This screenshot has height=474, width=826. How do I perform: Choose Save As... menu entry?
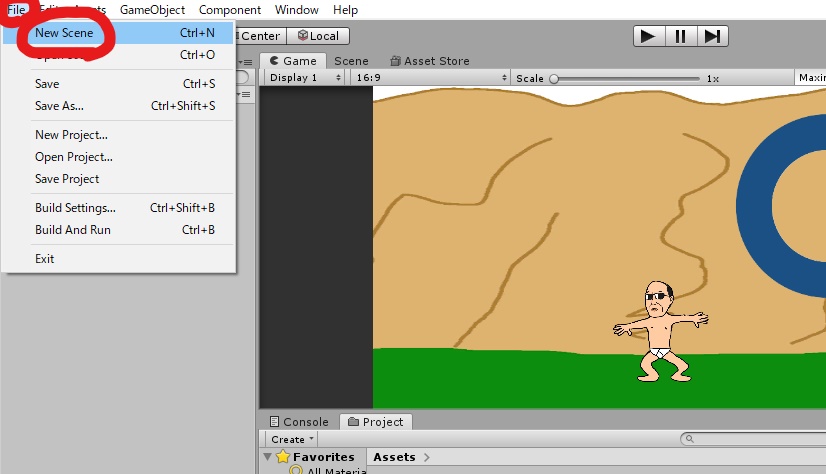click(119, 106)
